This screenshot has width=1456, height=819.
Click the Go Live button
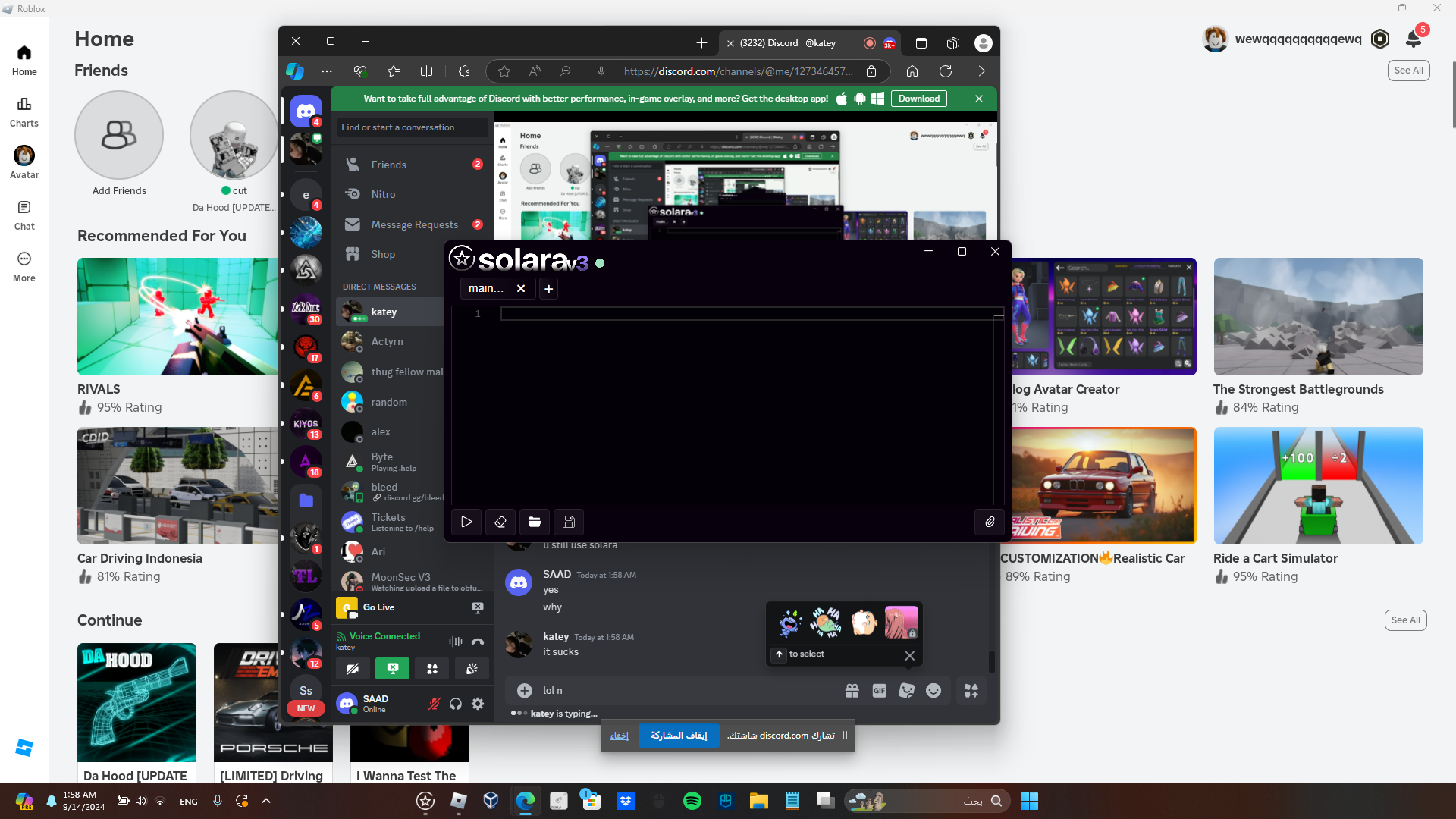click(378, 607)
